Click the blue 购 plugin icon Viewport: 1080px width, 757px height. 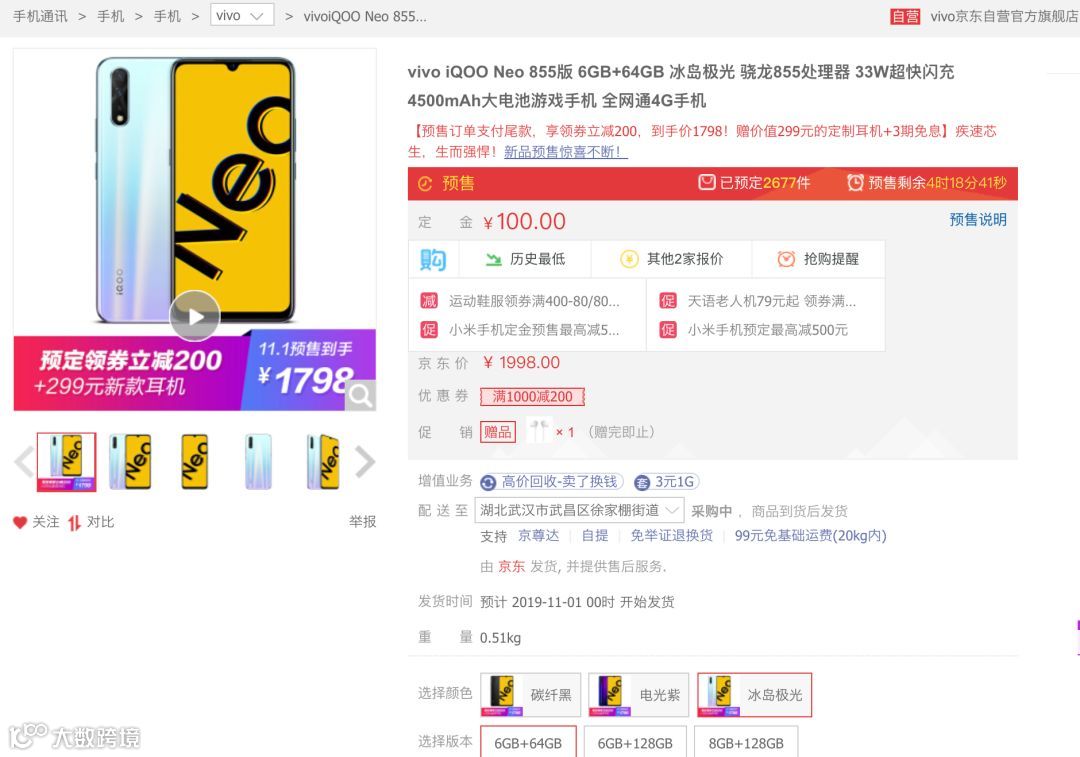click(433, 260)
